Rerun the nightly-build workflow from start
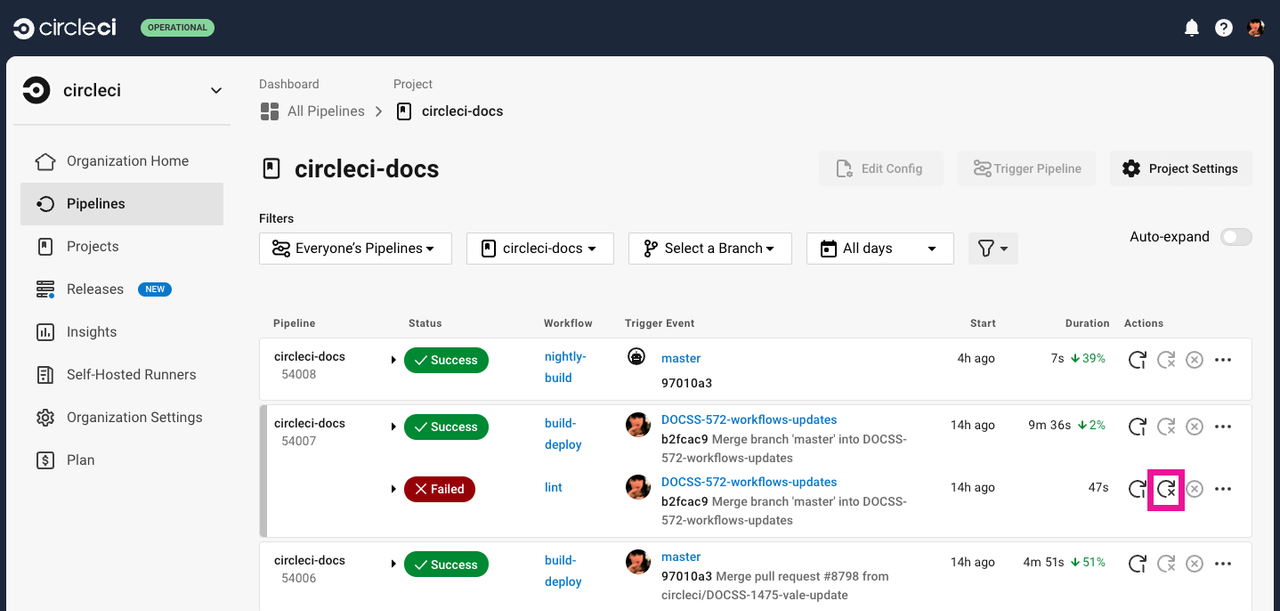Screen dimensions: 1280x611 tap(1137, 360)
